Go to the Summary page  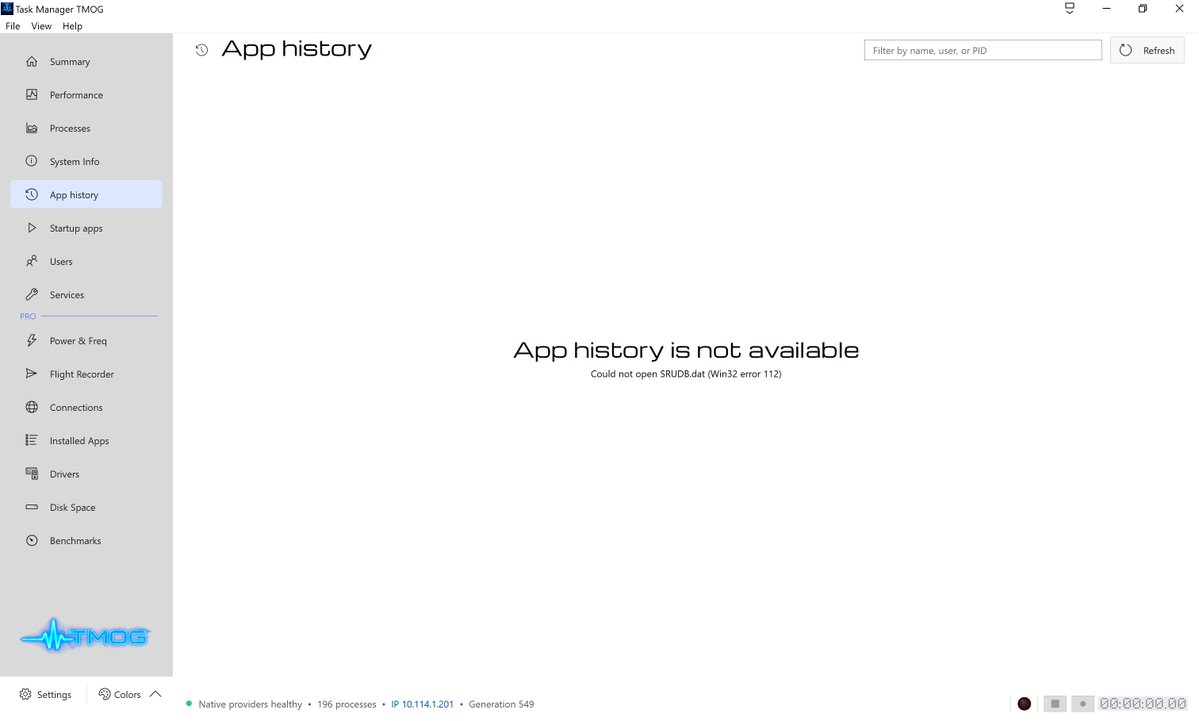click(x=86, y=61)
